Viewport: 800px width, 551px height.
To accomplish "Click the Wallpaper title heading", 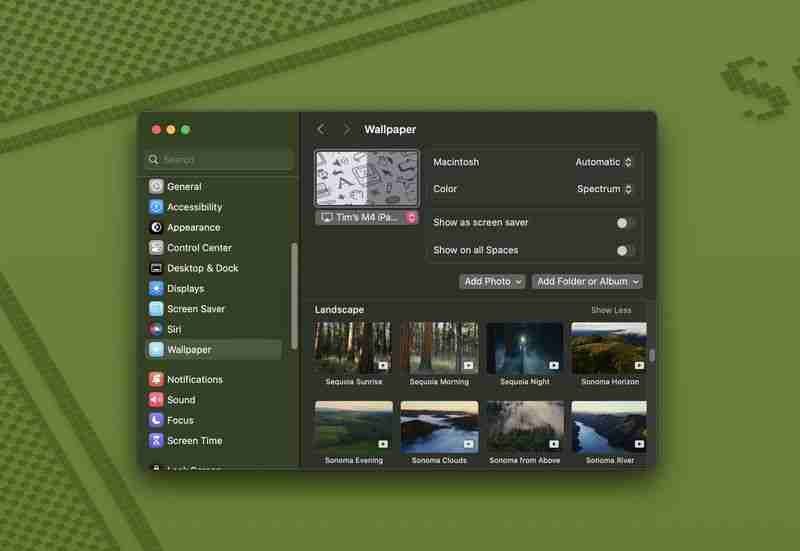I will [x=390, y=130].
